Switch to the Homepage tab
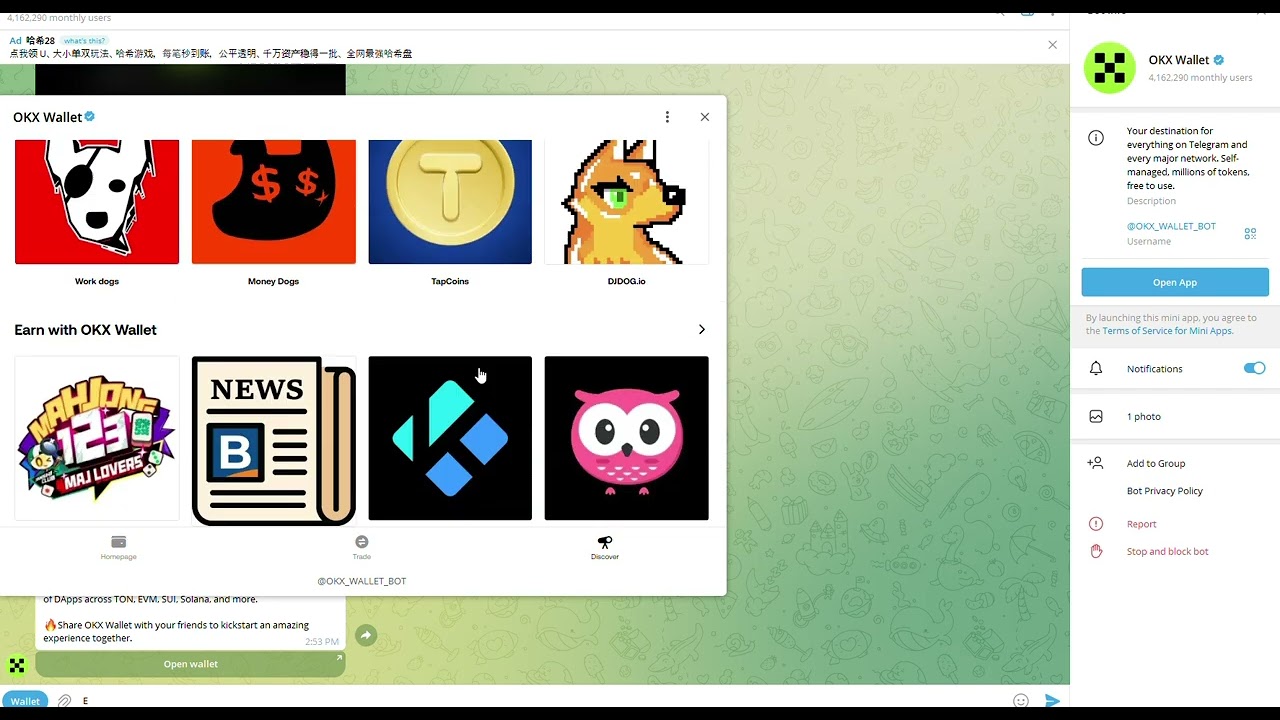Viewport: 1280px width, 720px height. (x=119, y=547)
